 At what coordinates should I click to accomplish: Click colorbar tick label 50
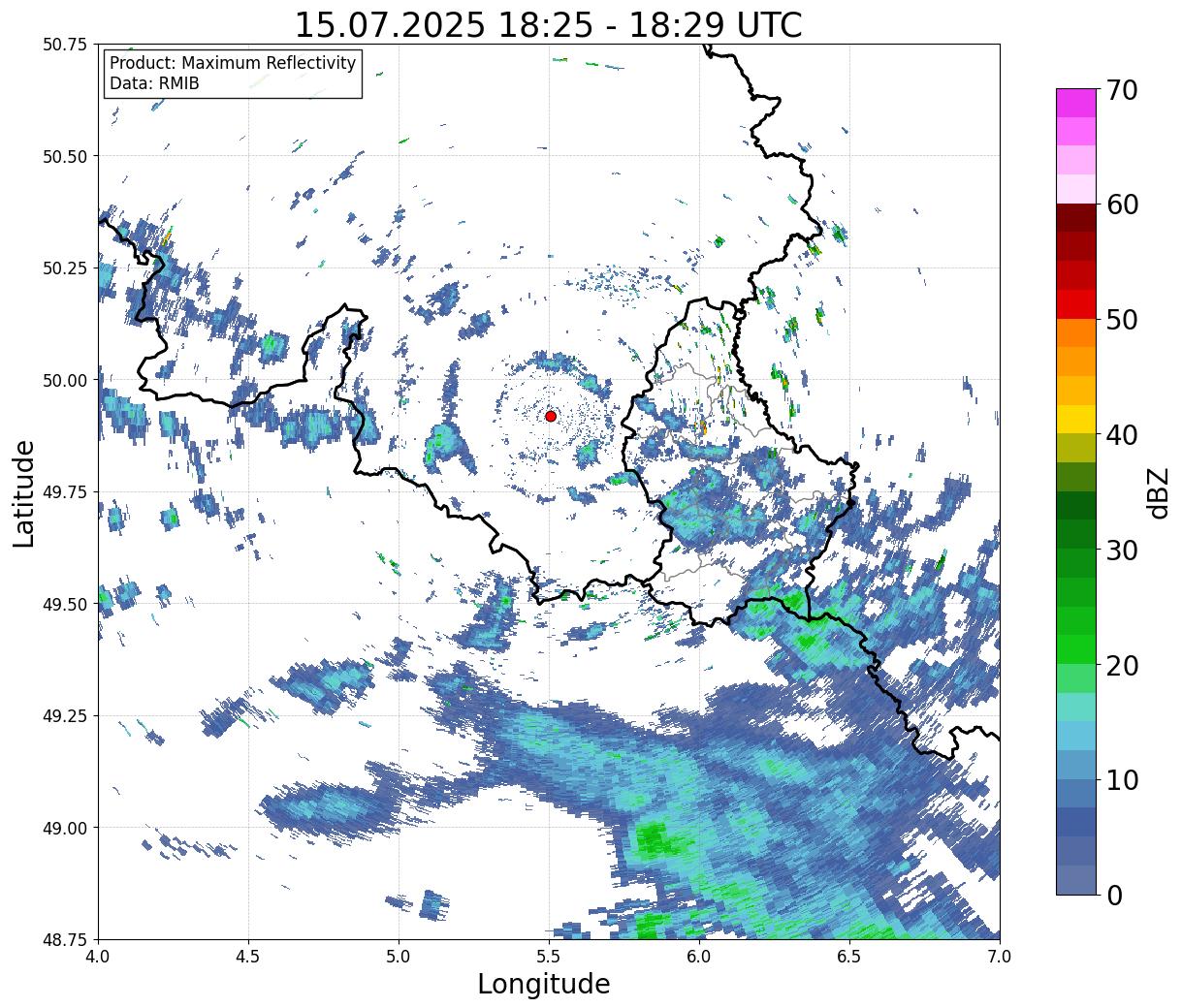1122,320
